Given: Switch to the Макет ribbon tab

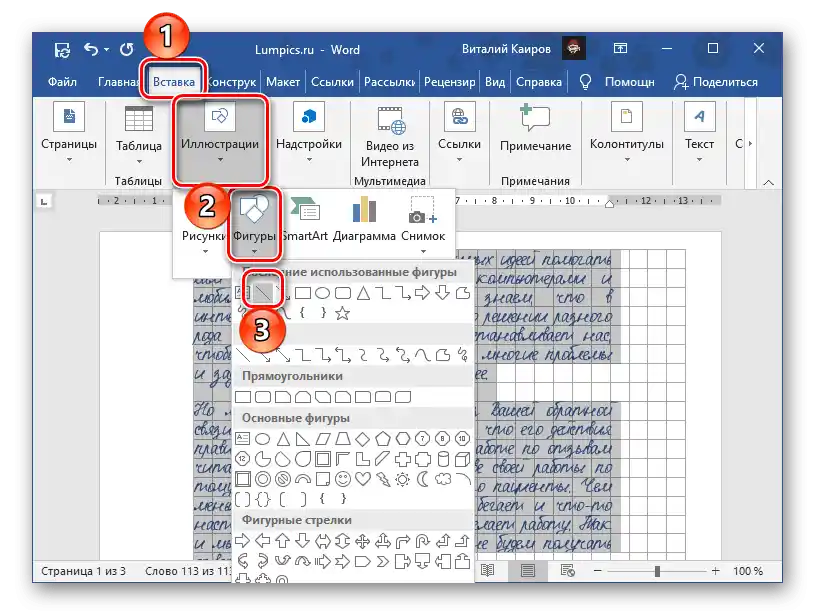Looking at the screenshot, I should (x=283, y=82).
